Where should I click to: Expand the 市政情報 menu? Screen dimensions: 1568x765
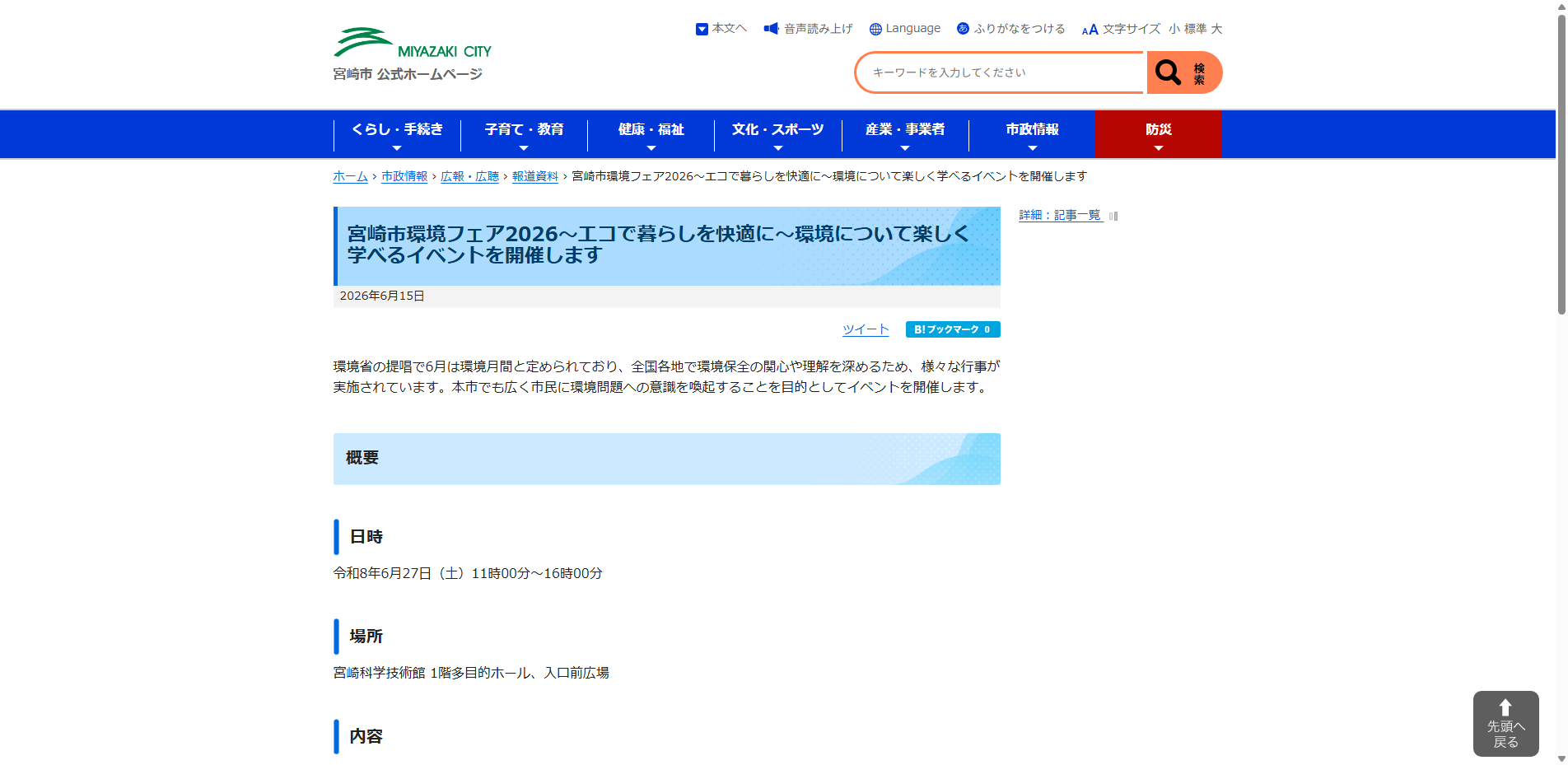1032,134
